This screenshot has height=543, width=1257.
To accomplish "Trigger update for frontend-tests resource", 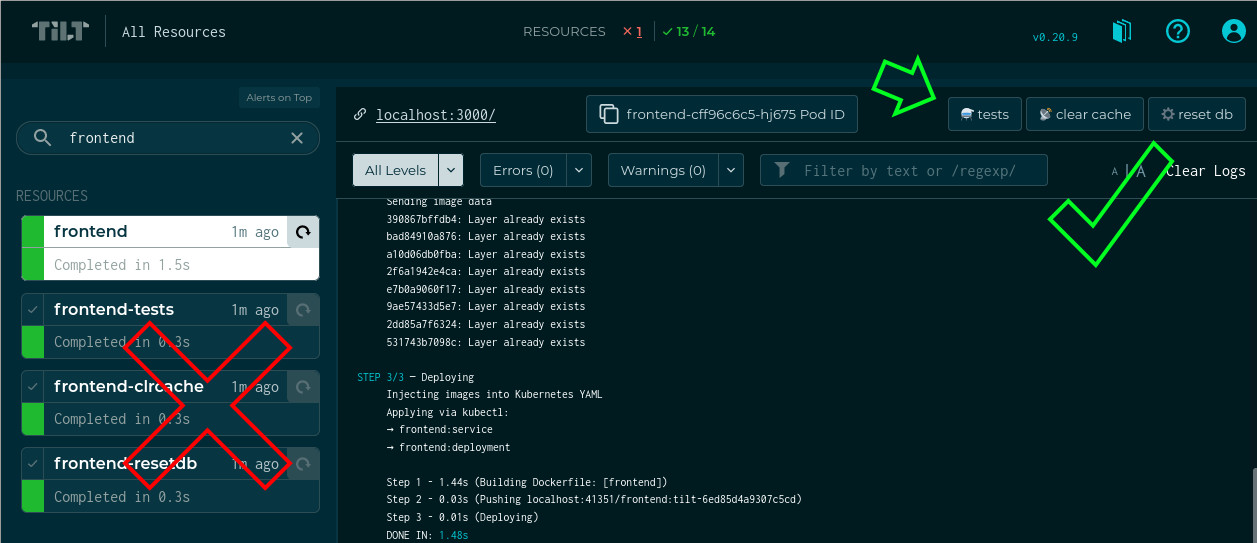I will 303,310.
